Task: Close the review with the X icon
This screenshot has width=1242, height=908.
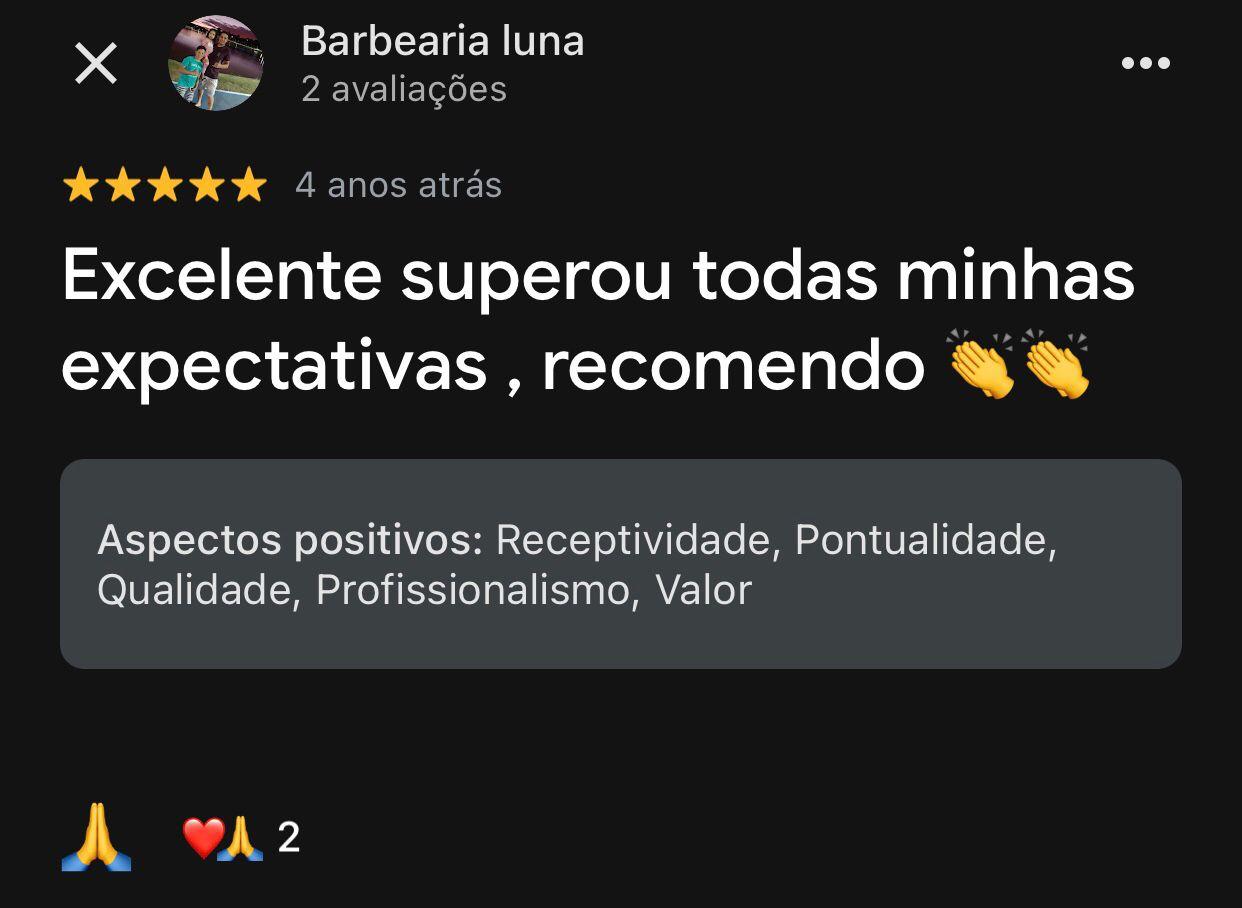Action: coord(96,64)
